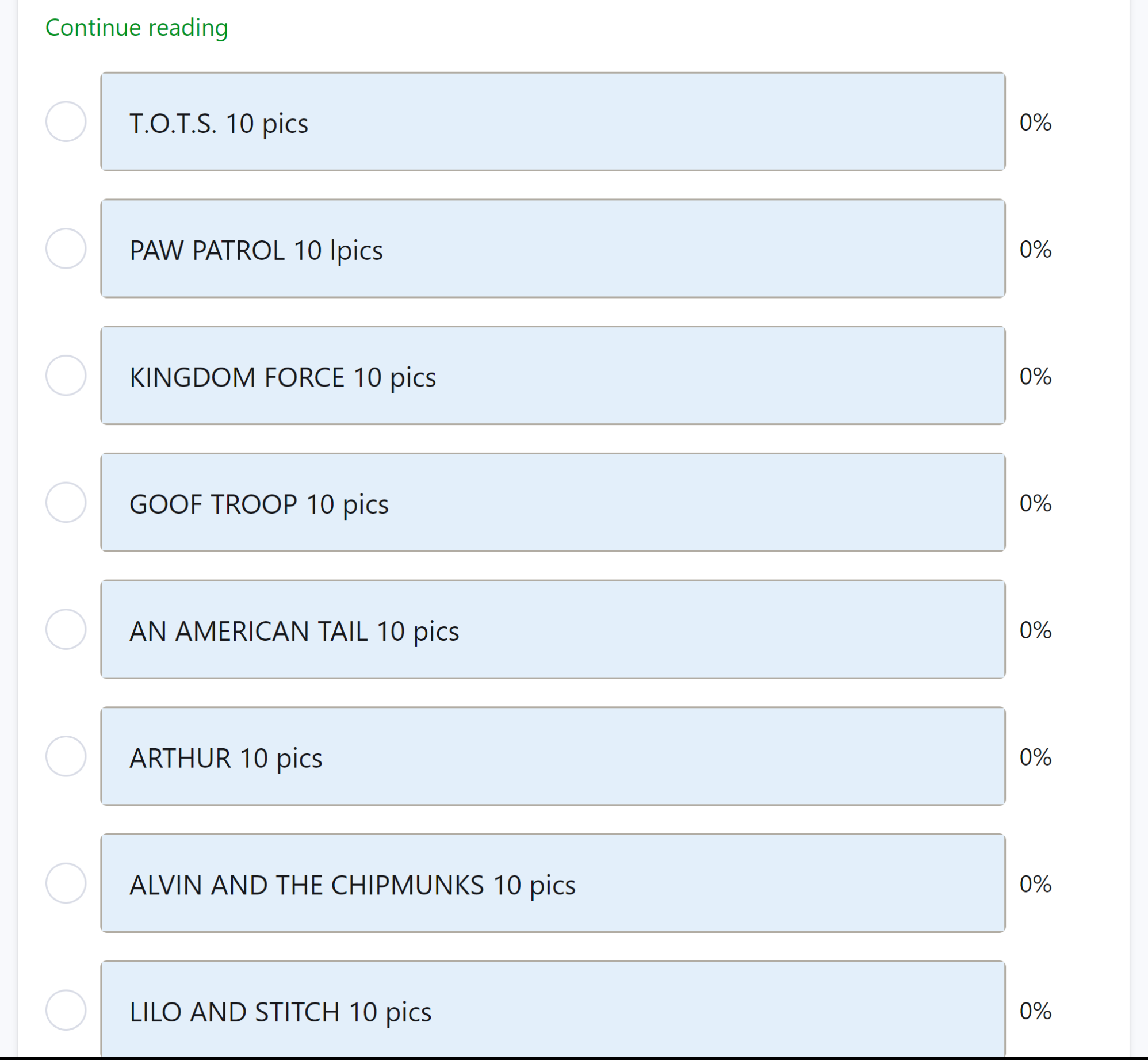Screen dimensions: 1148x1060
Task: Click ALVIN AND THE CHIPMUNKS option bar
Action: tap(552, 883)
